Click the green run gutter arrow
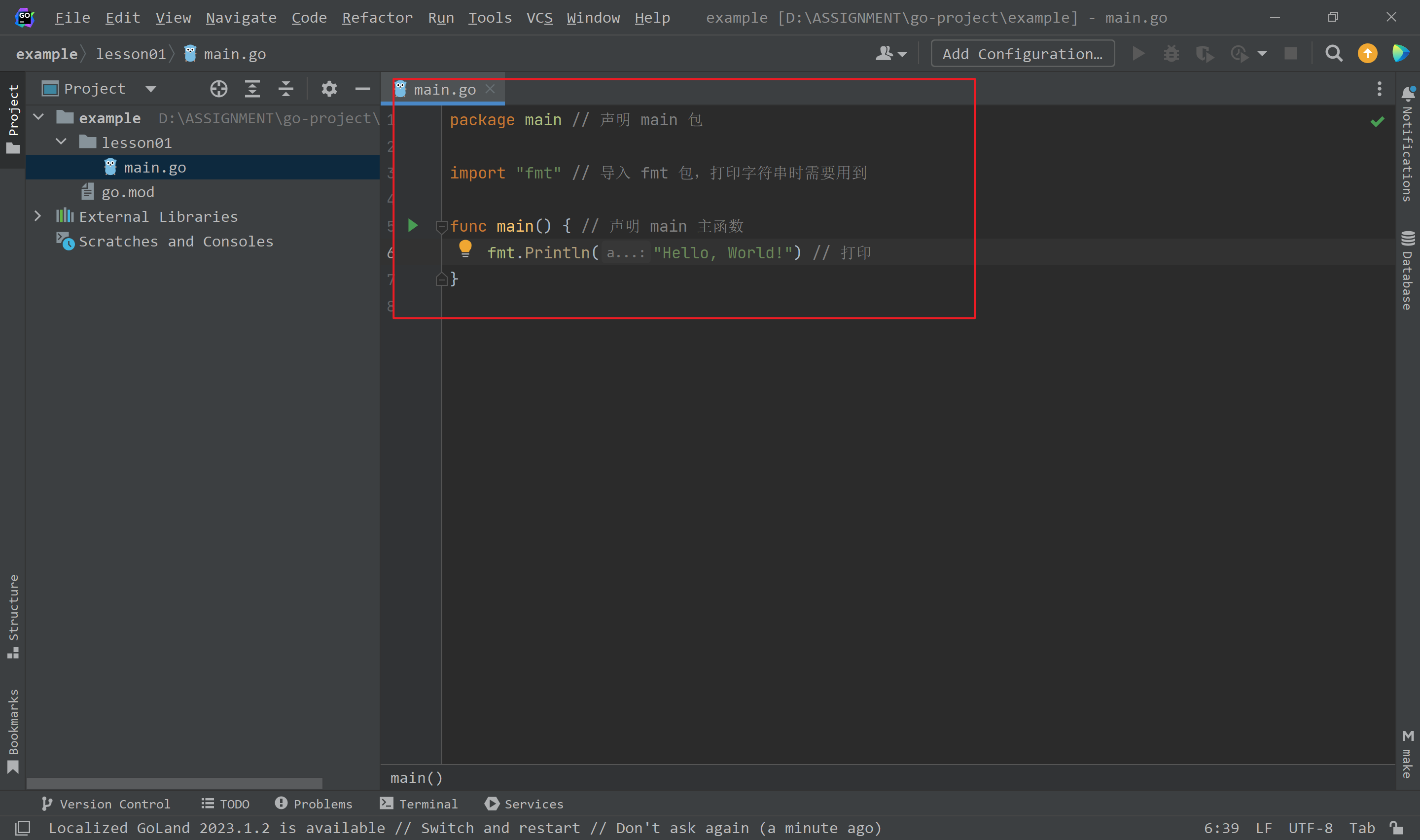The width and height of the screenshot is (1420, 840). coord(413,226)
